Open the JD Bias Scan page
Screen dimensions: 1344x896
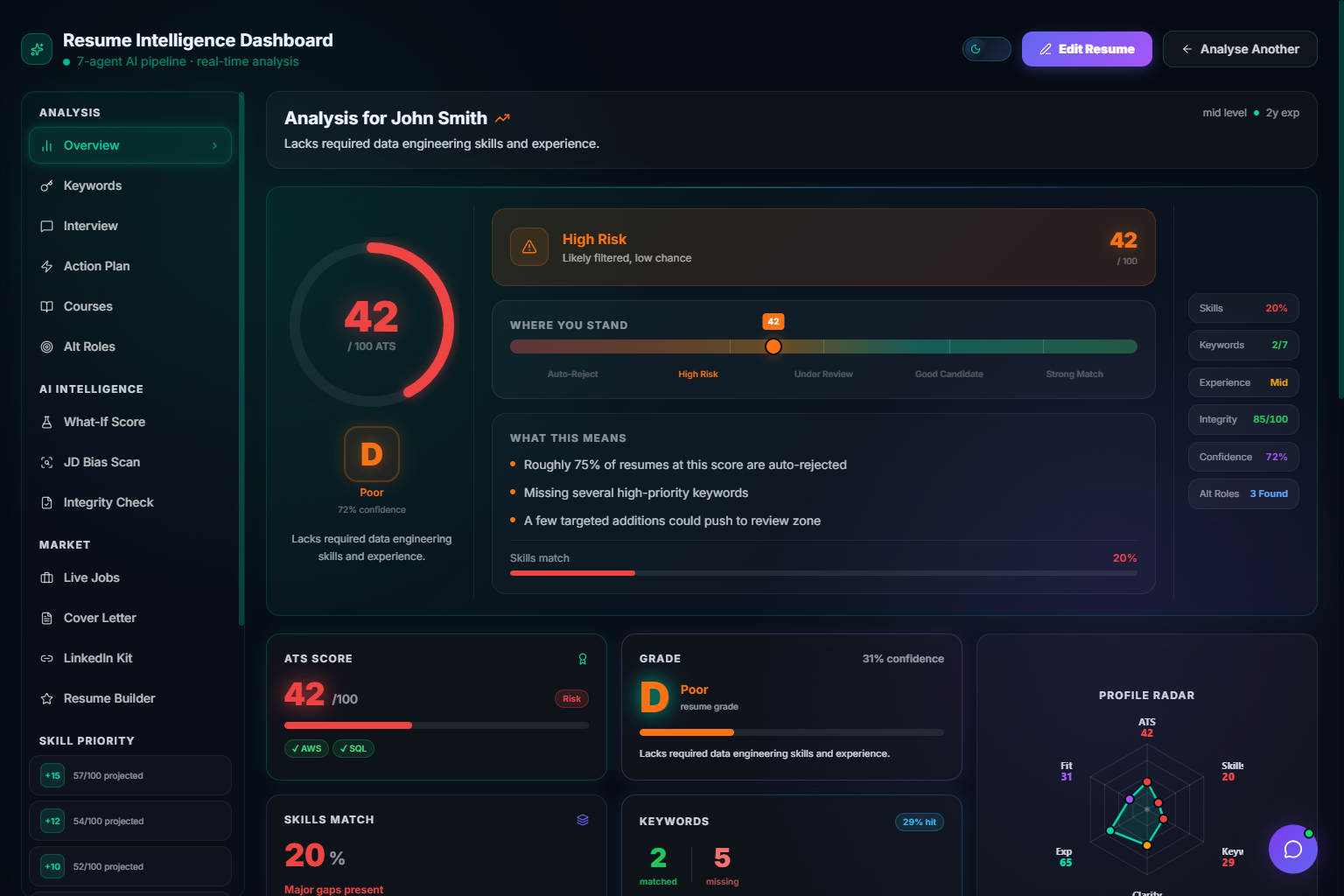(130, 462)
